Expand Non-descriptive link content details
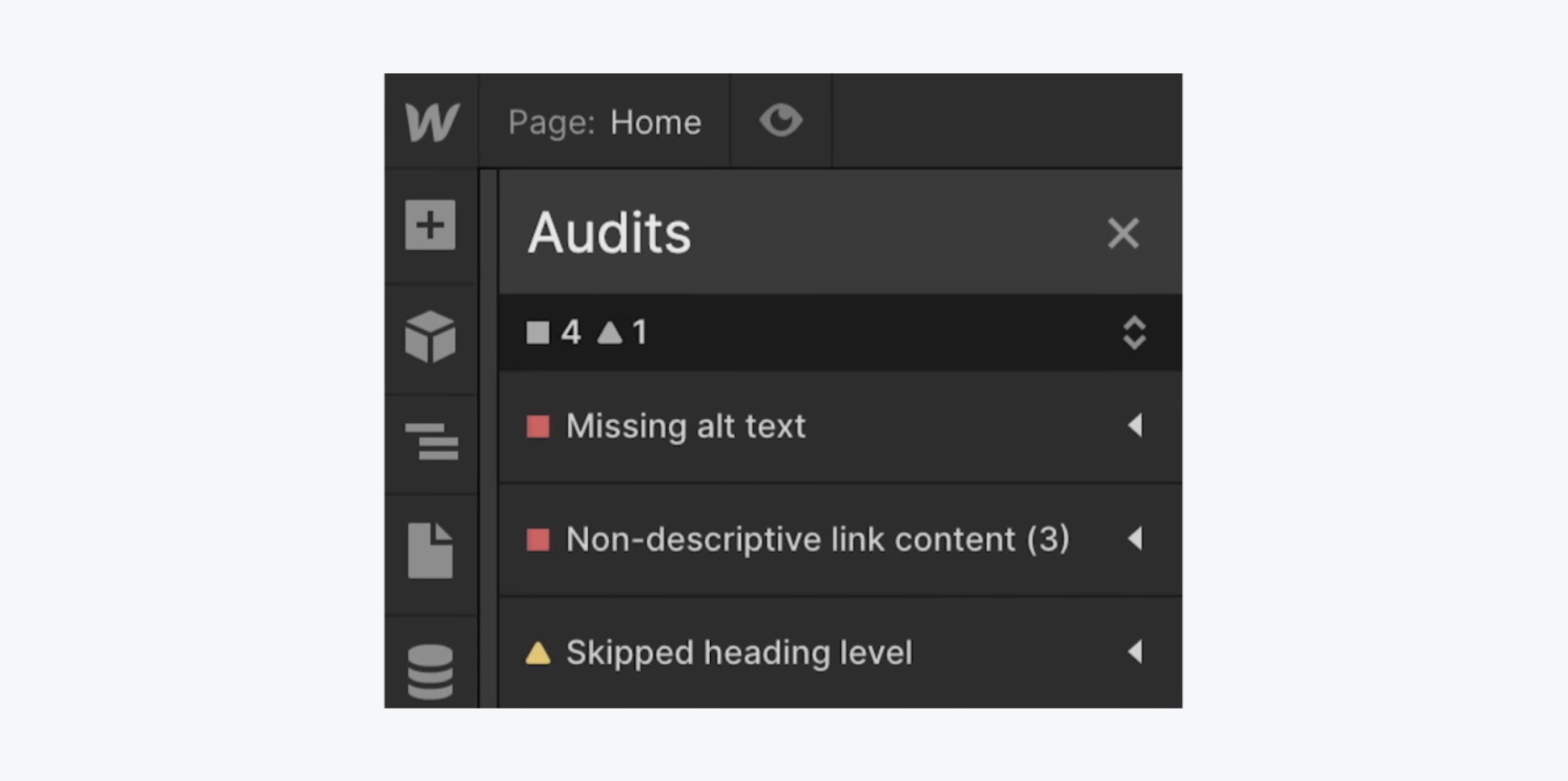 1136,539
